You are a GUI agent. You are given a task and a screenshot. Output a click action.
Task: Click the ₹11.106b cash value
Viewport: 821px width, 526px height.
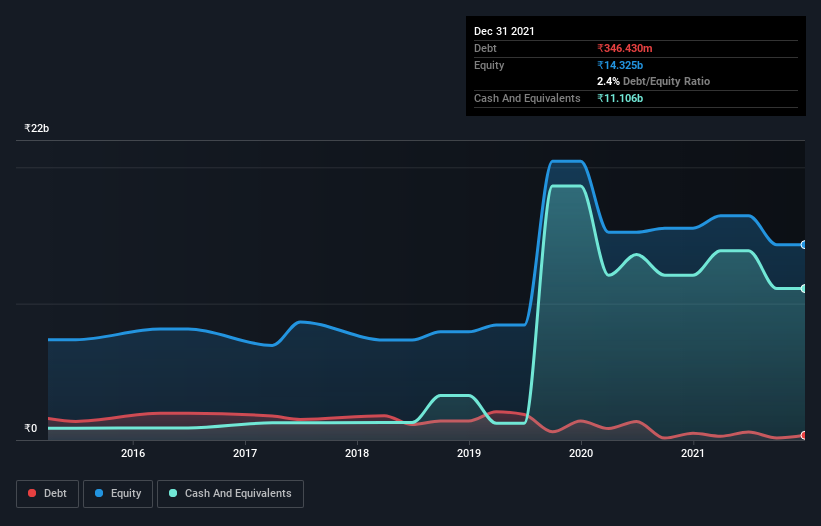pyautogui.click(x=620, y=98)
